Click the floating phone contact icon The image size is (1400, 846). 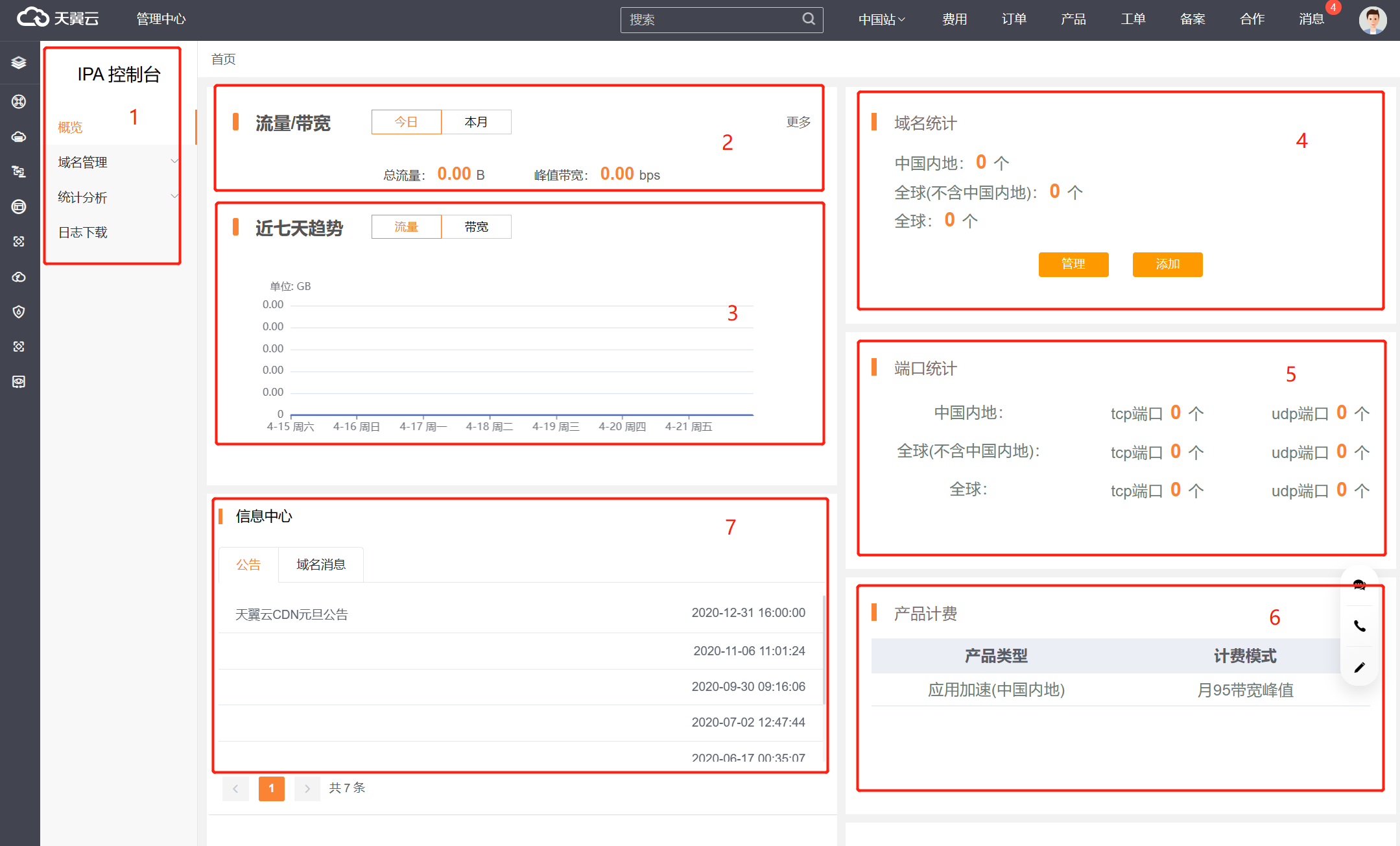1360,626
